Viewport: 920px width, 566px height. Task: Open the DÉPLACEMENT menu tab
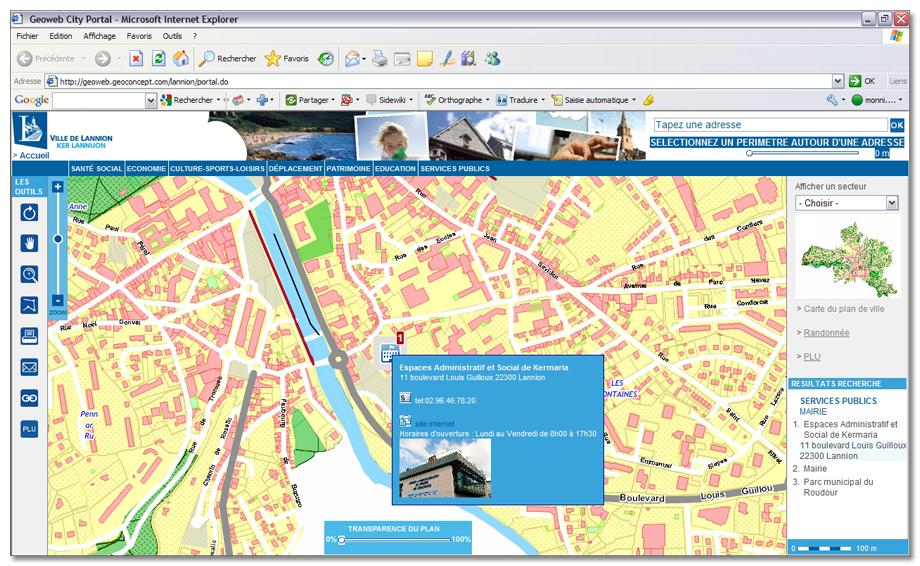[296, 169]
